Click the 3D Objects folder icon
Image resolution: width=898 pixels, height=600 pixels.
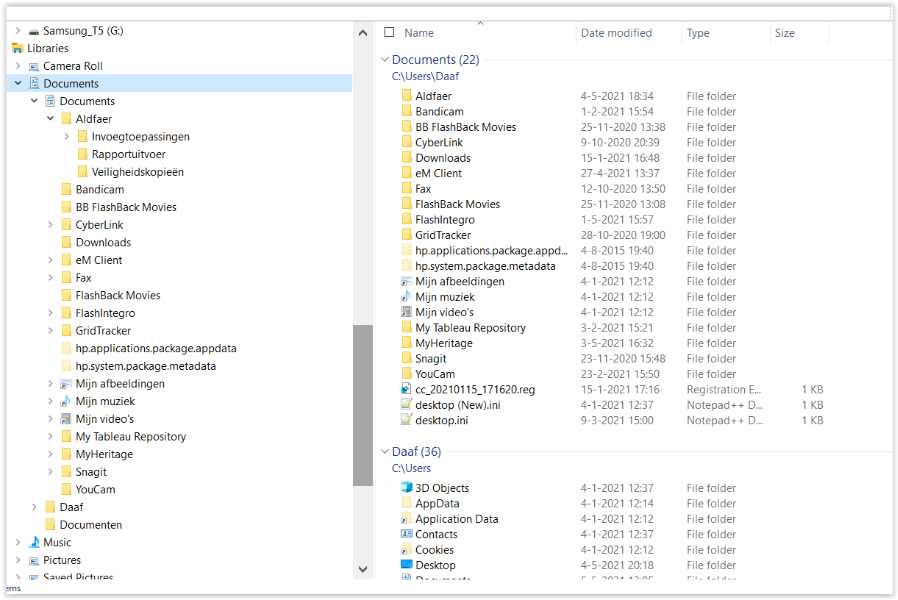(406, 488)
